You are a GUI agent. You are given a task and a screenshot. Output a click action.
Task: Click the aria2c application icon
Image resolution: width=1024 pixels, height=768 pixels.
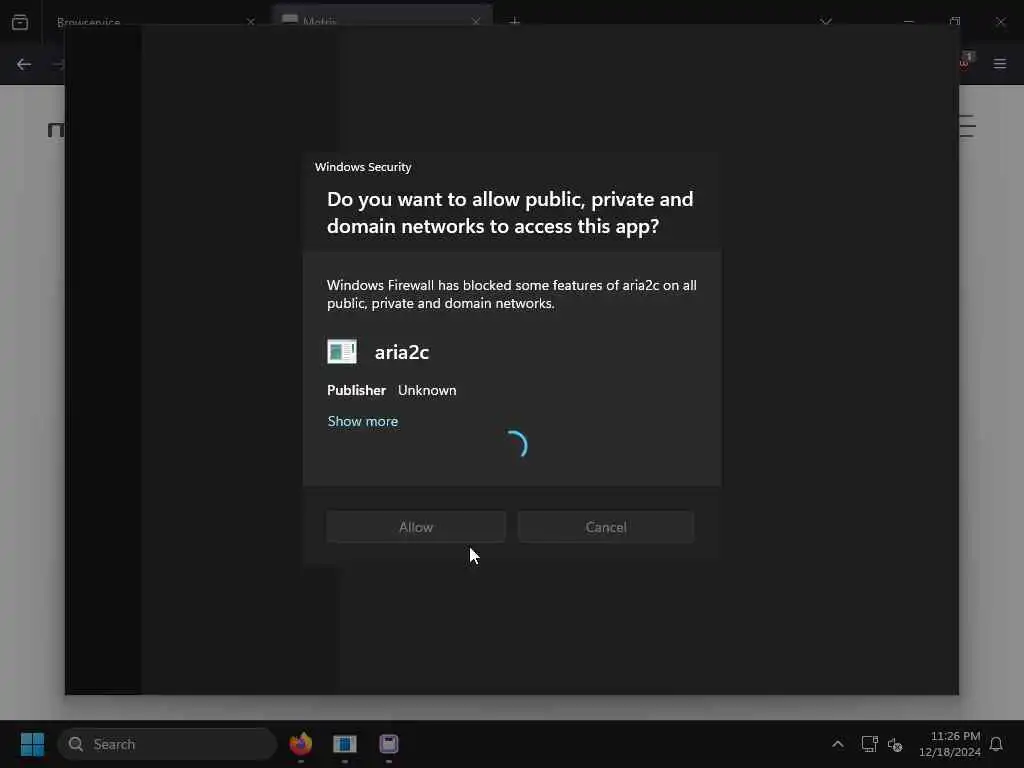(x=342, y=351)
